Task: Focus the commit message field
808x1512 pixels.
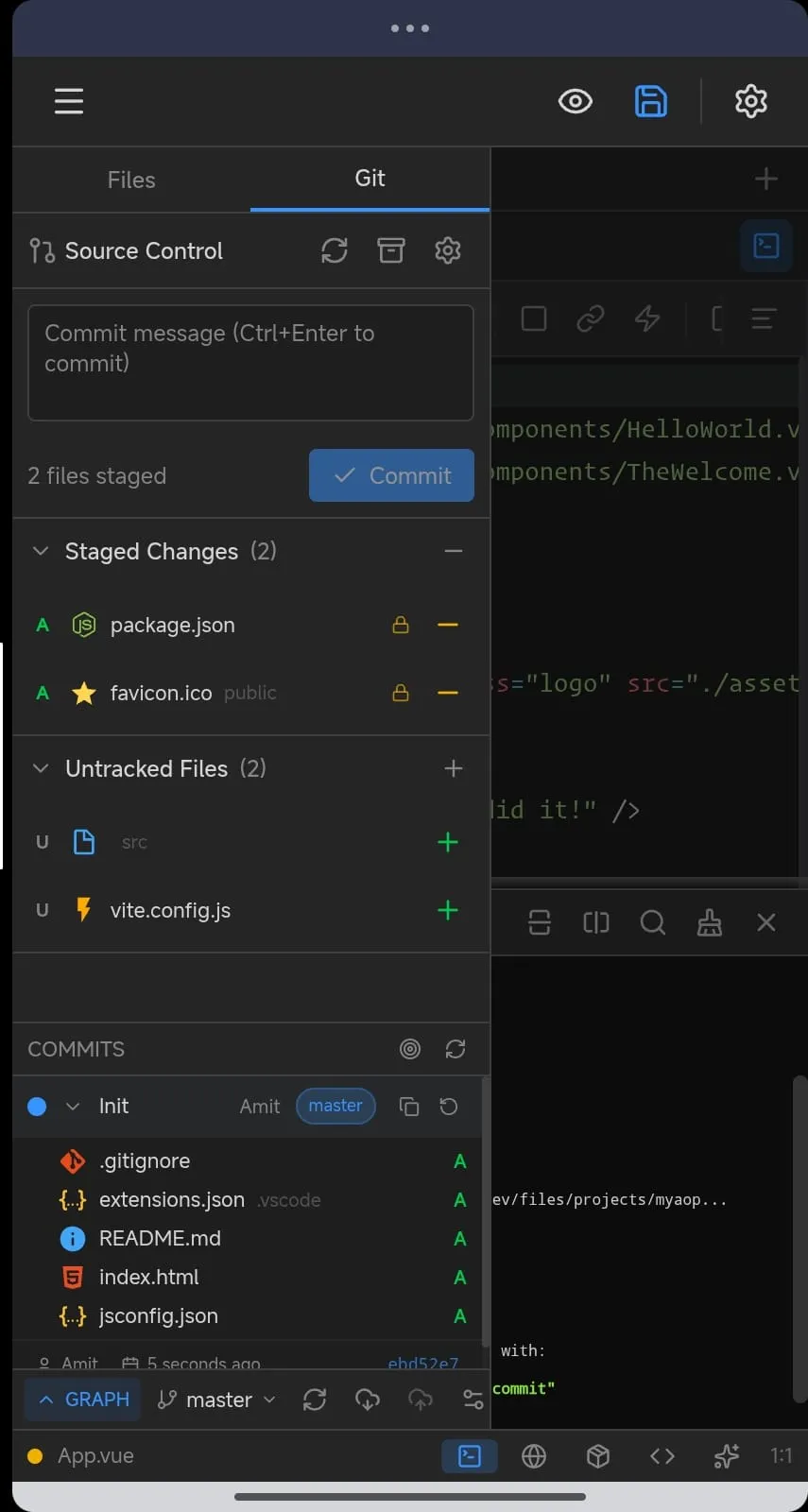Action: [250, 363]
